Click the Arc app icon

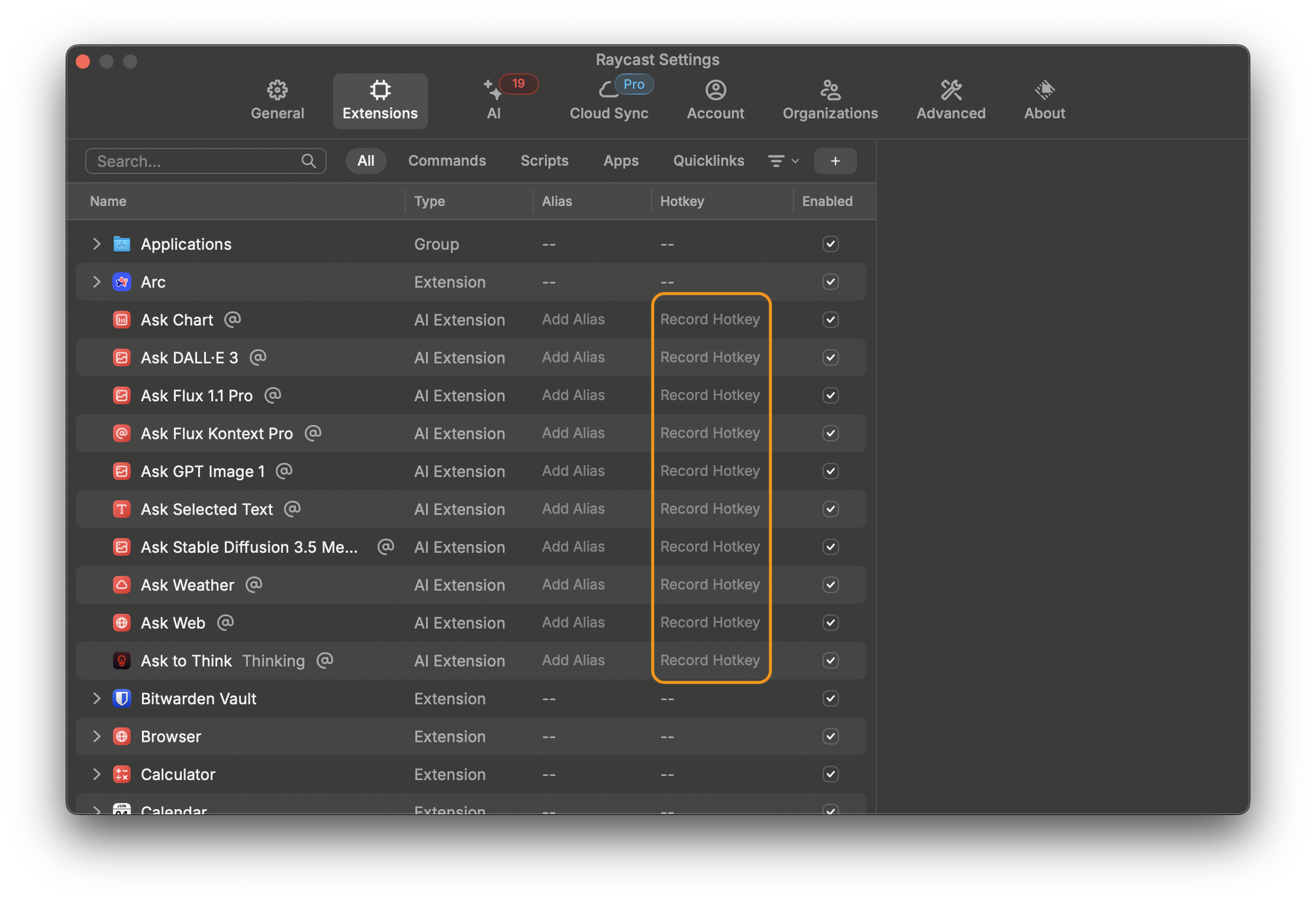click(x=122, y=282)
